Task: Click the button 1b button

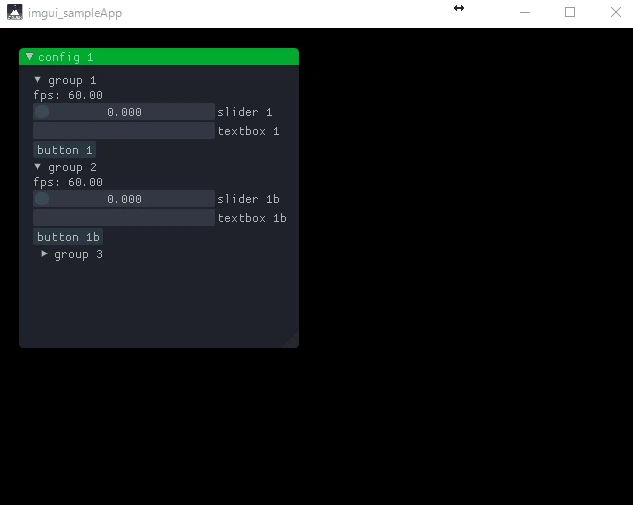Action: (x=68, y=237)
